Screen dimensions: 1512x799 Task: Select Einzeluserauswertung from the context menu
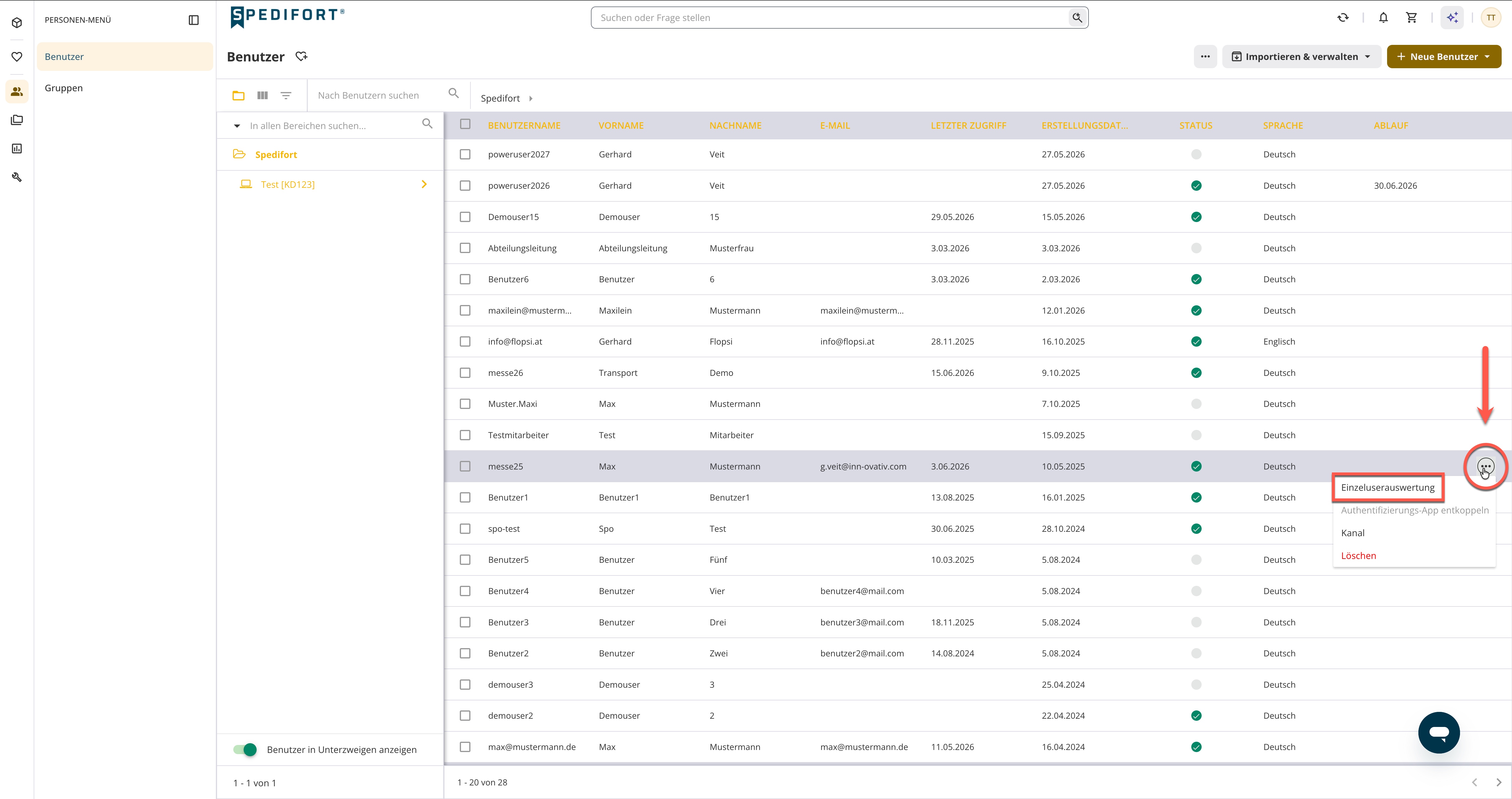pos(1388,487)
